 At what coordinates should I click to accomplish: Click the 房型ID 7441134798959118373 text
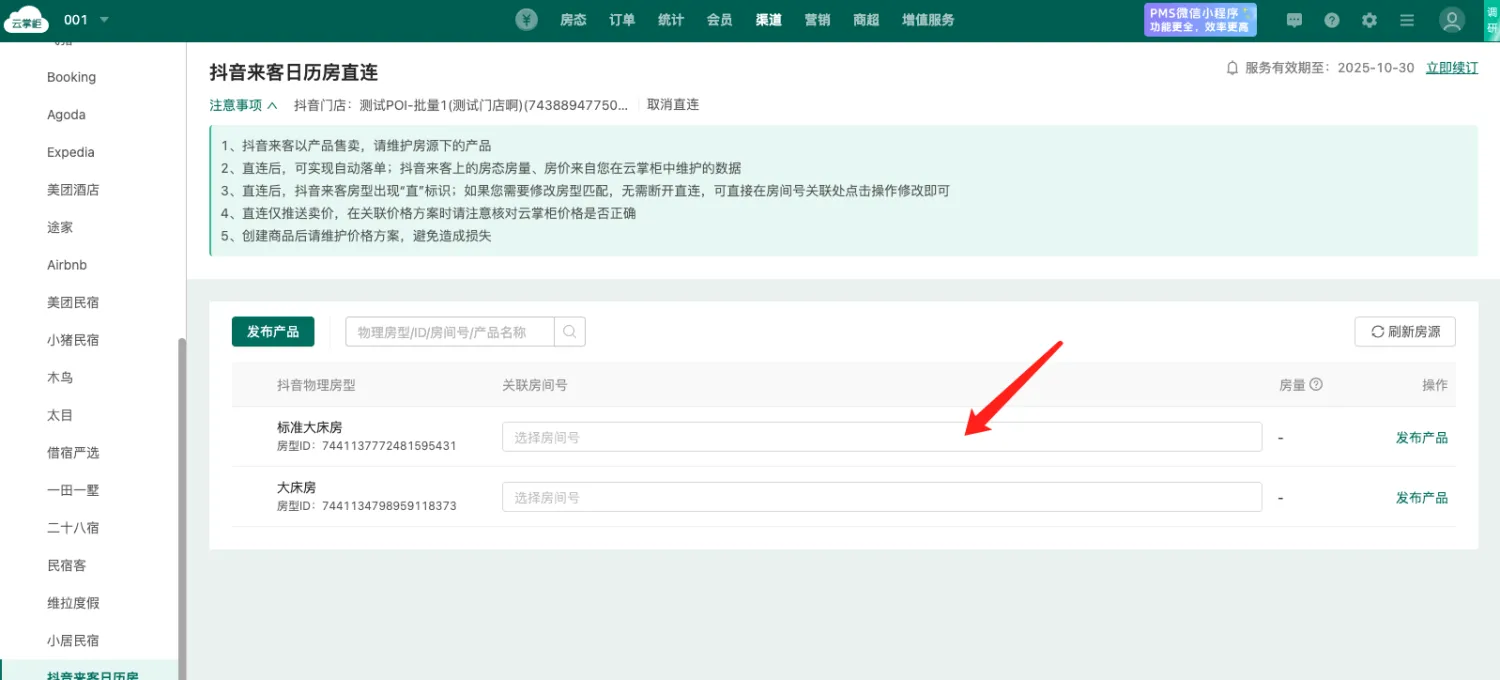(367, 506)
